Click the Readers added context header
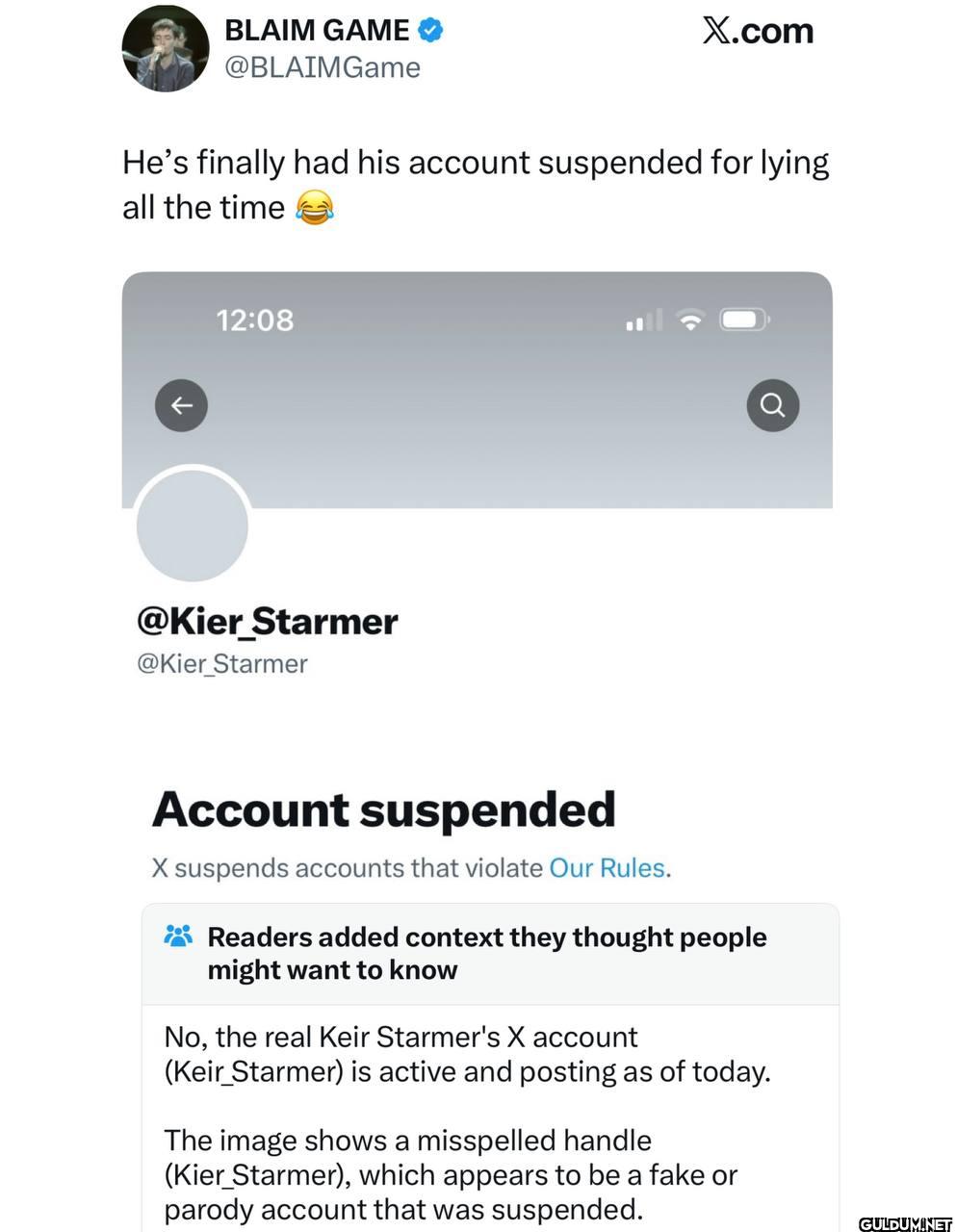 coord(486,953)
